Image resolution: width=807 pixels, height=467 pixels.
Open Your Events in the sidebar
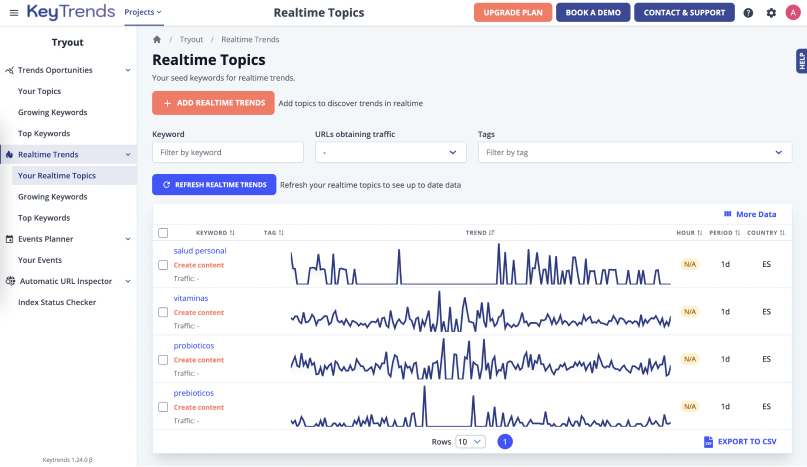tap(40, 260)
